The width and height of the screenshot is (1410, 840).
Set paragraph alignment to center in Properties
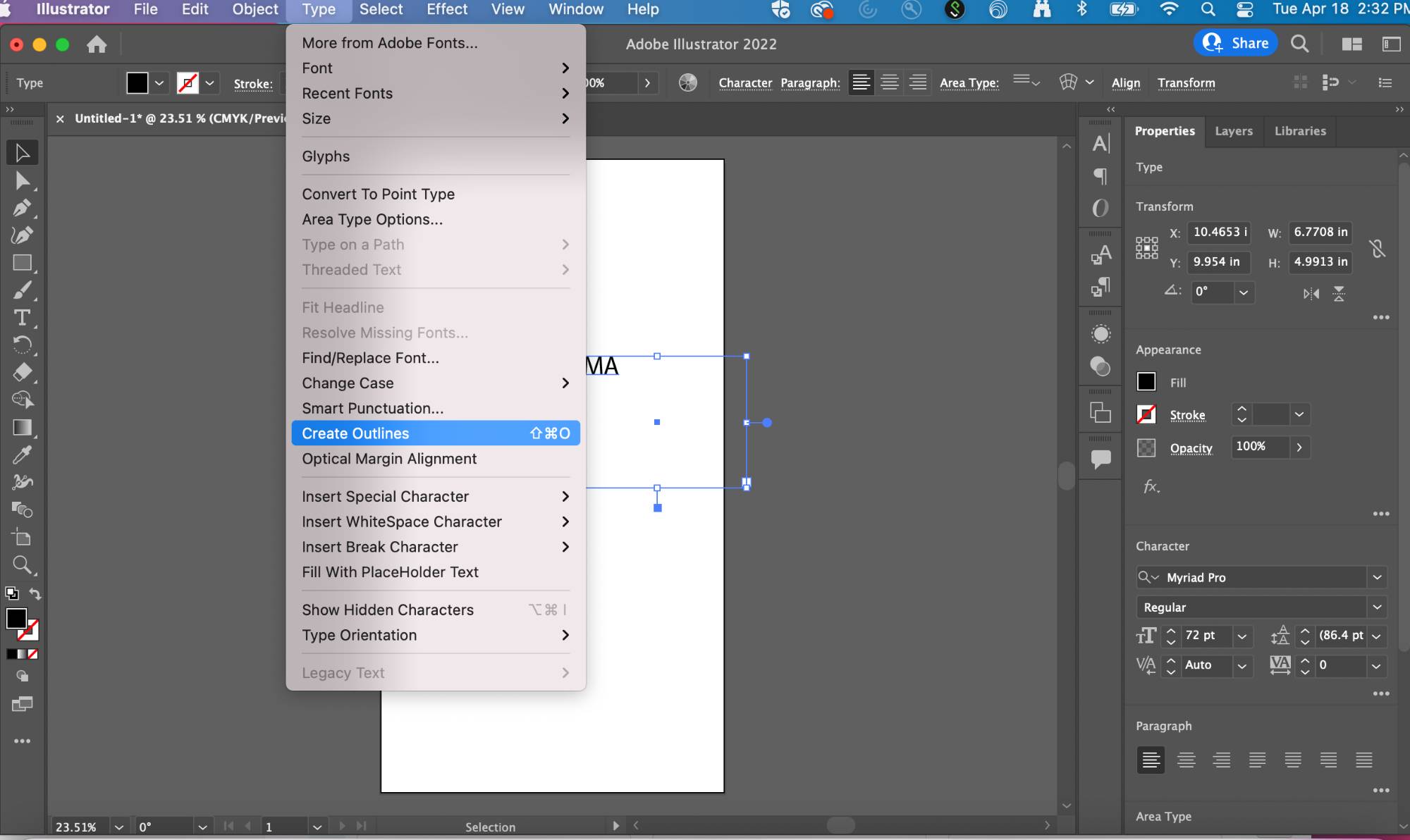click(x=1187, y=760)
